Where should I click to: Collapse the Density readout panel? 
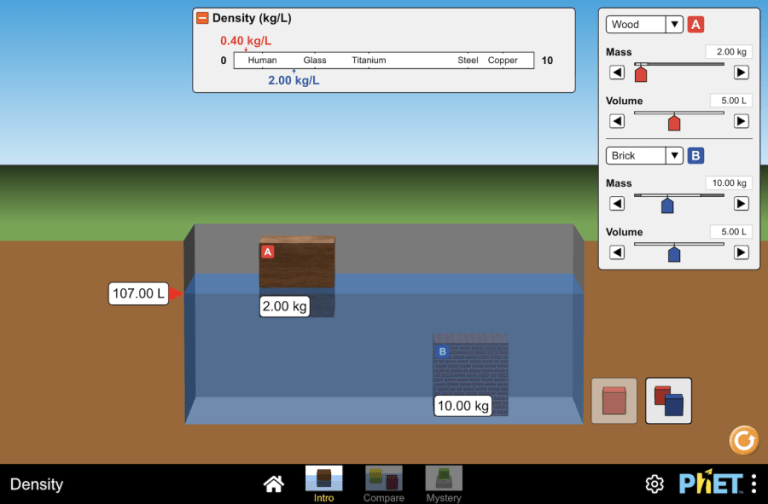pyautogui.click(x=202, y=18)
